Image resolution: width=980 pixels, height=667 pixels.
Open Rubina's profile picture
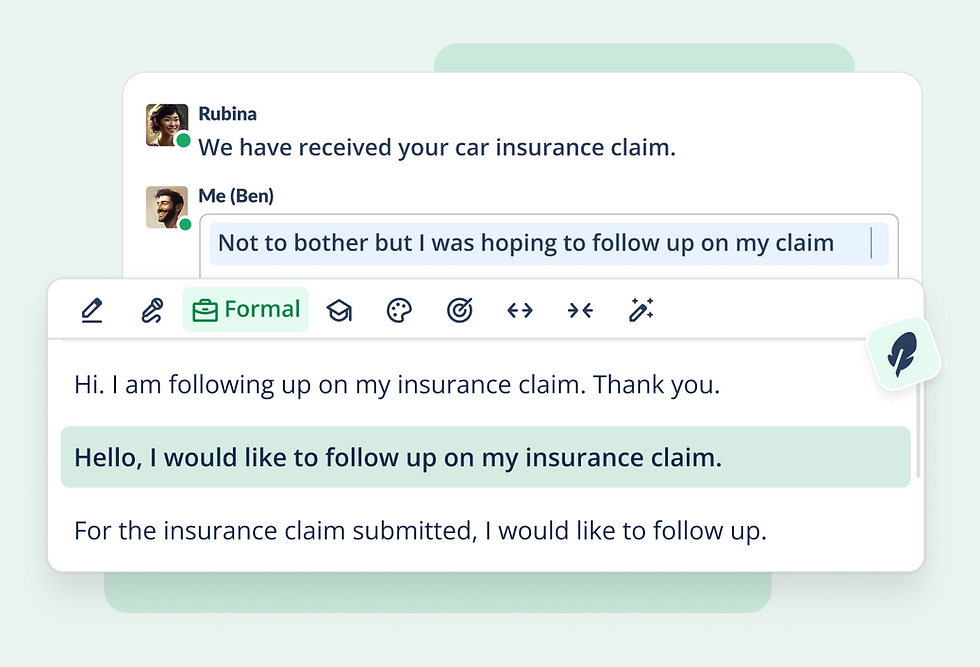(x=166, y=125)
